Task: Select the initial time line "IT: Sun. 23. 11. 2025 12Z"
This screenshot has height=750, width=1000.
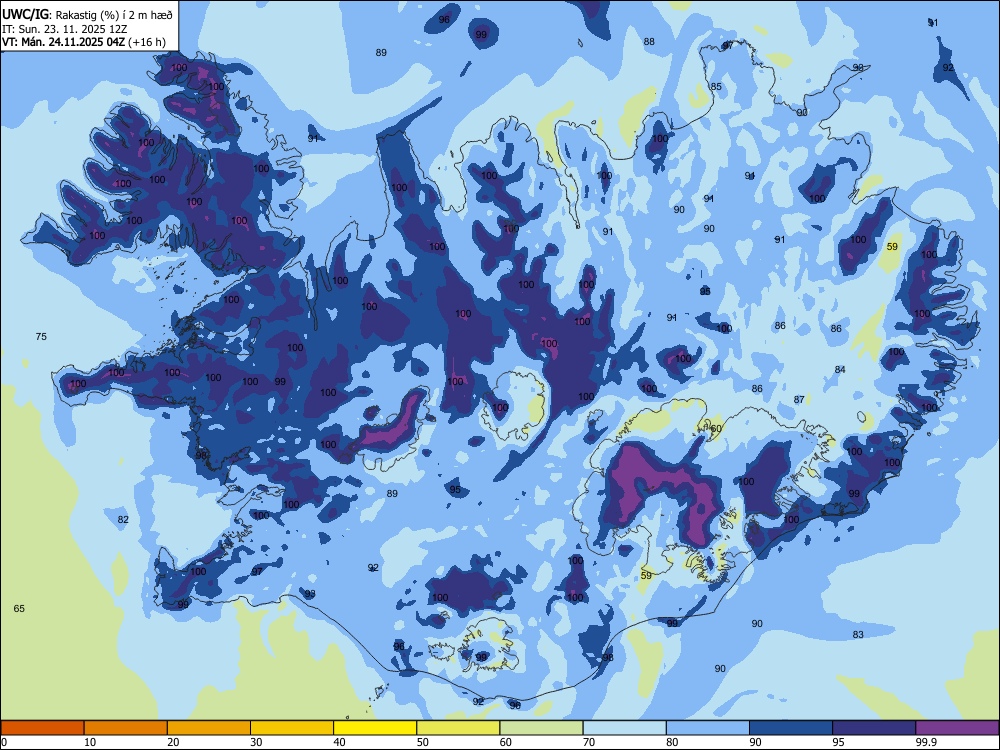Action: point(65,29)
